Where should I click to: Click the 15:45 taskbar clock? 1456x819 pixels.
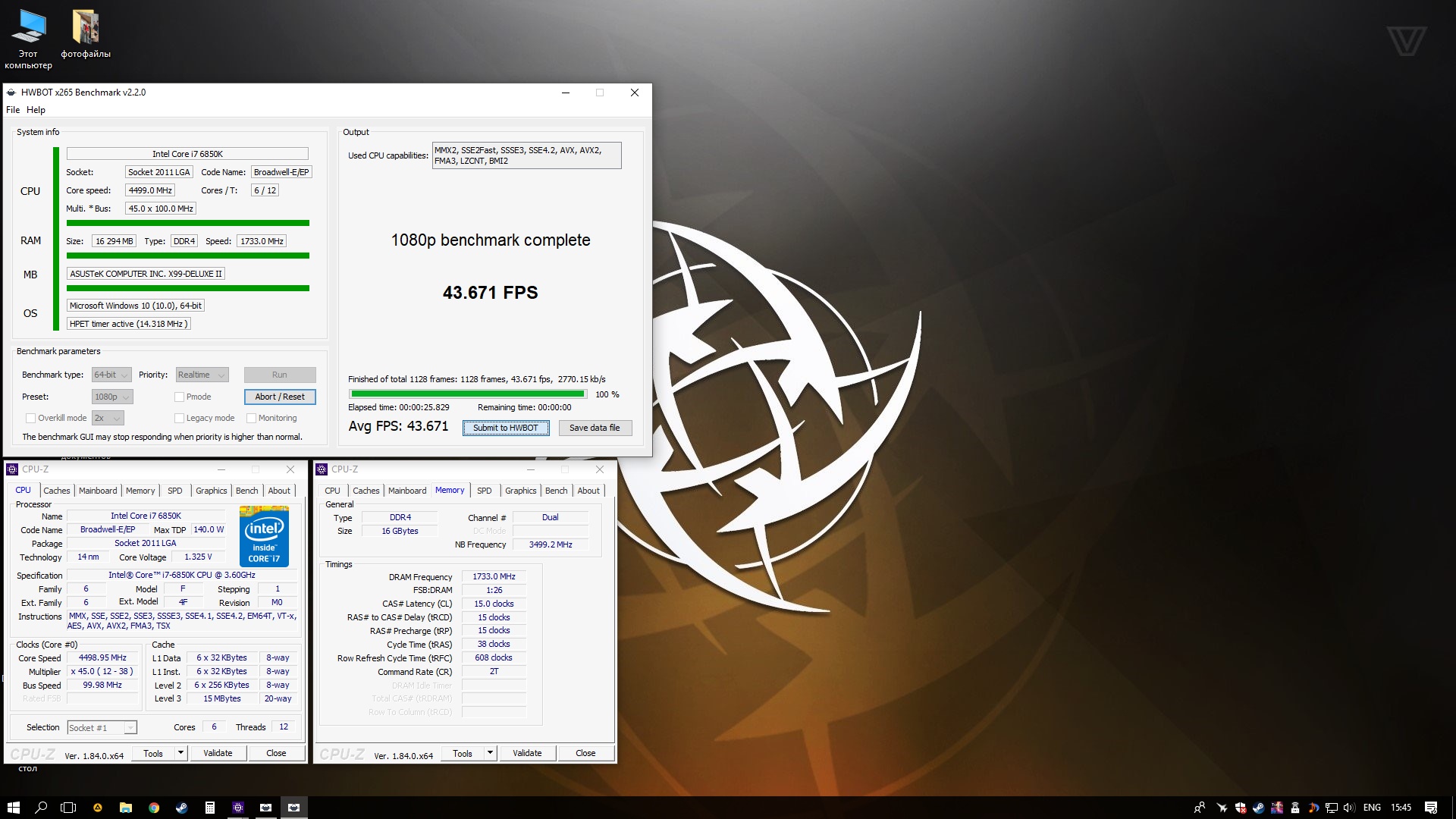coord(1401,808)
